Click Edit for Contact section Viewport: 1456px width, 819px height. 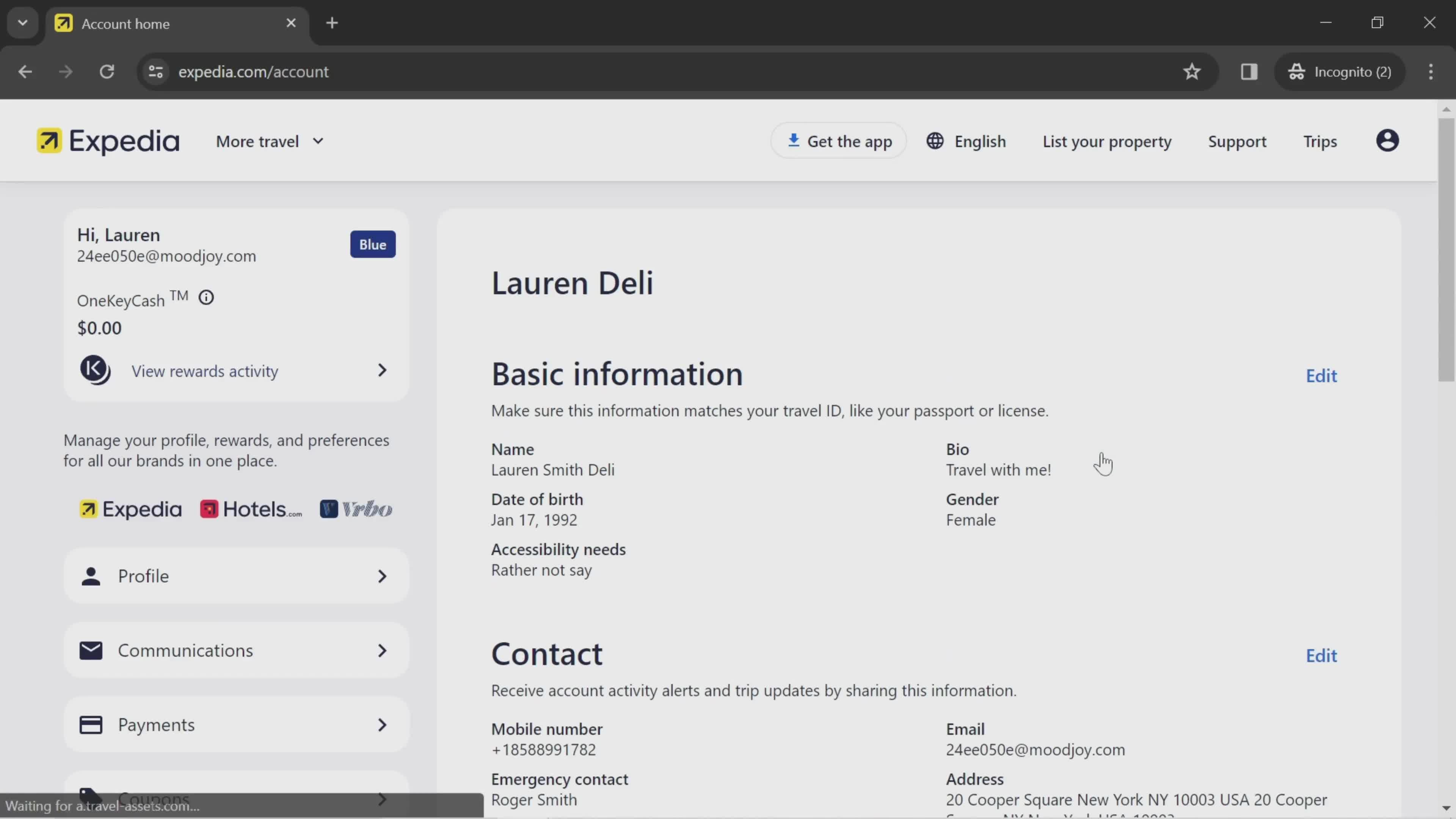(1322, 655)
